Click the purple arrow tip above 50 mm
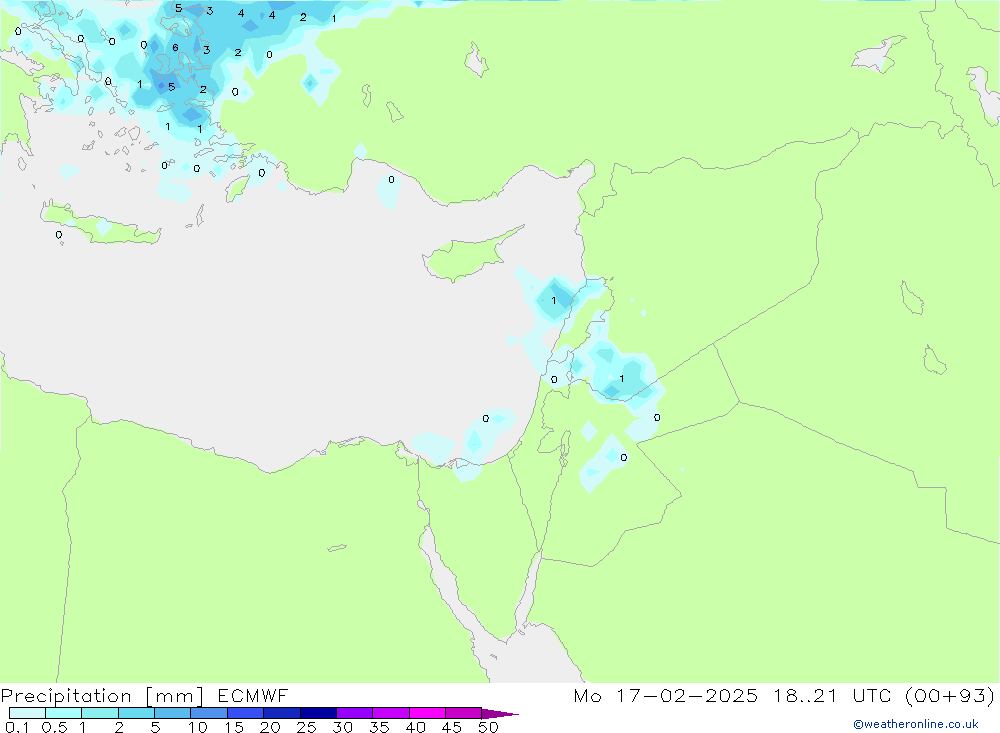Image resolution: width=1000 pixels, height=733 pixels. pyautogui.click(x=500, y=713)
